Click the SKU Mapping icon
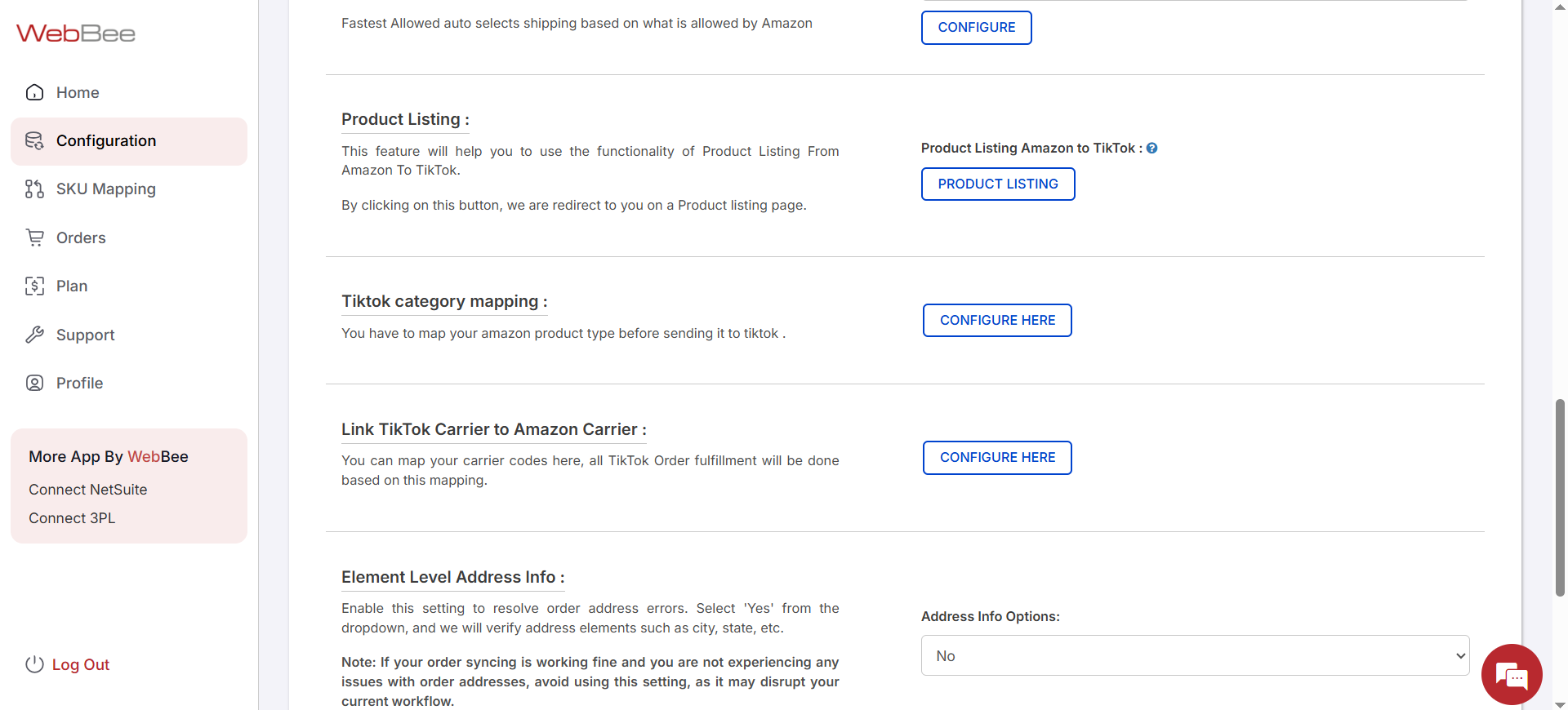 pyautogui.click(x=34, y=189)
